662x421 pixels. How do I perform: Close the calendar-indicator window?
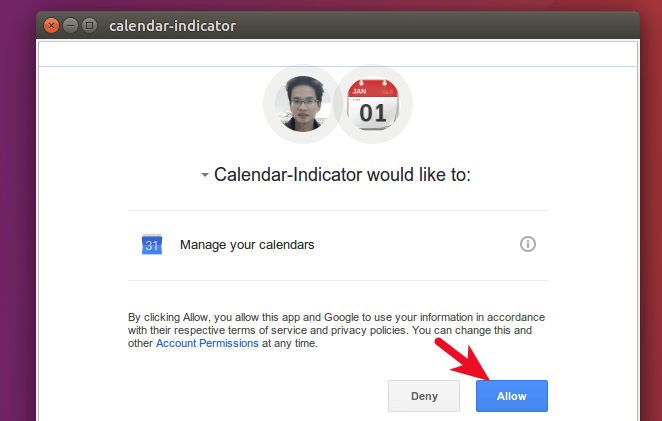coord(52,25)
